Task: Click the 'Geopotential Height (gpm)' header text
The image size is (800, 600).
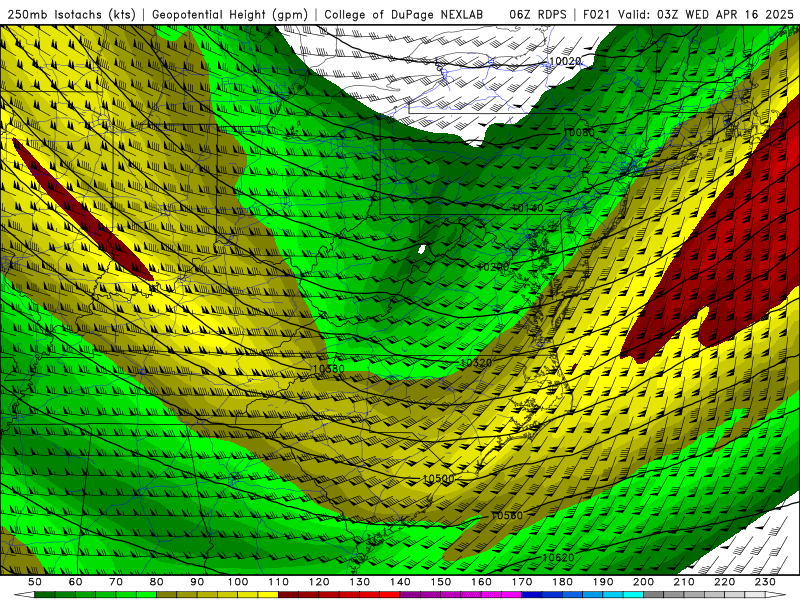Action: pos(230,14)
